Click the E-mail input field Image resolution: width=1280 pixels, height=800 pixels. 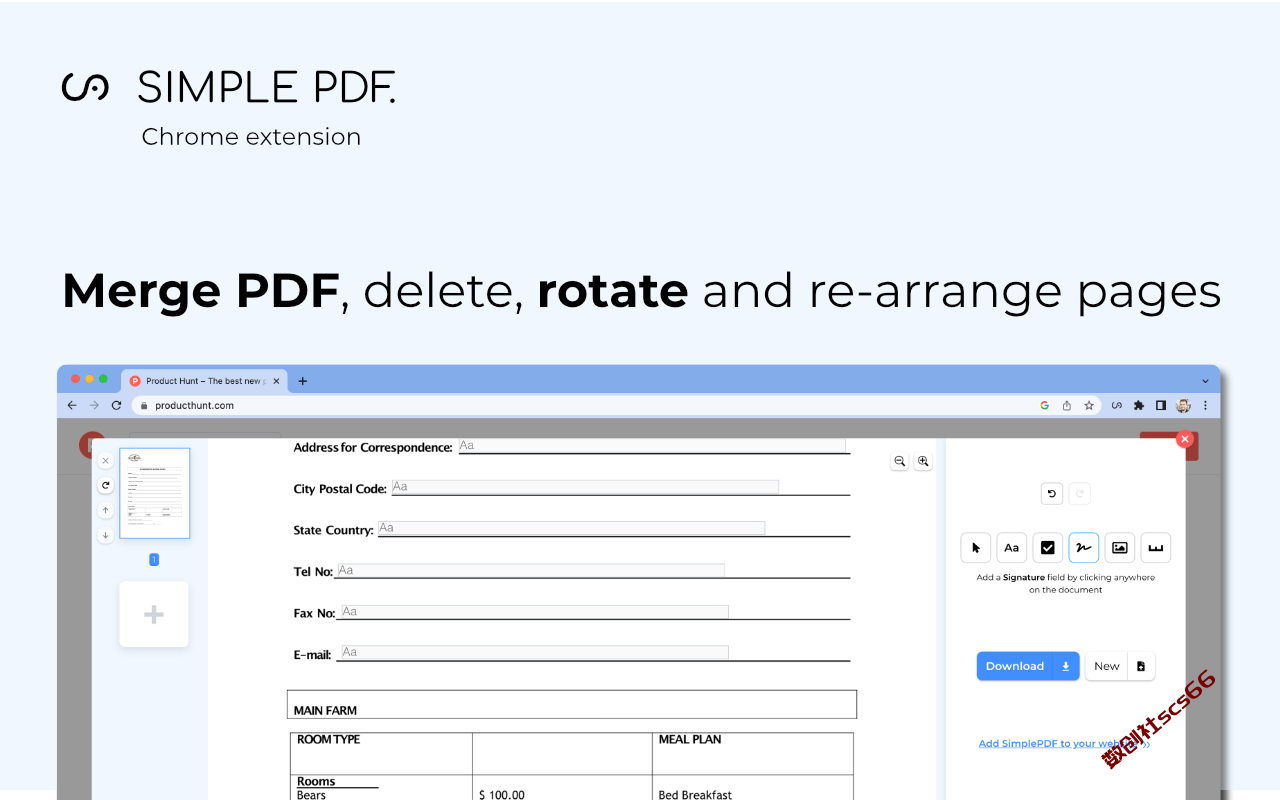(x=534, y=652)
